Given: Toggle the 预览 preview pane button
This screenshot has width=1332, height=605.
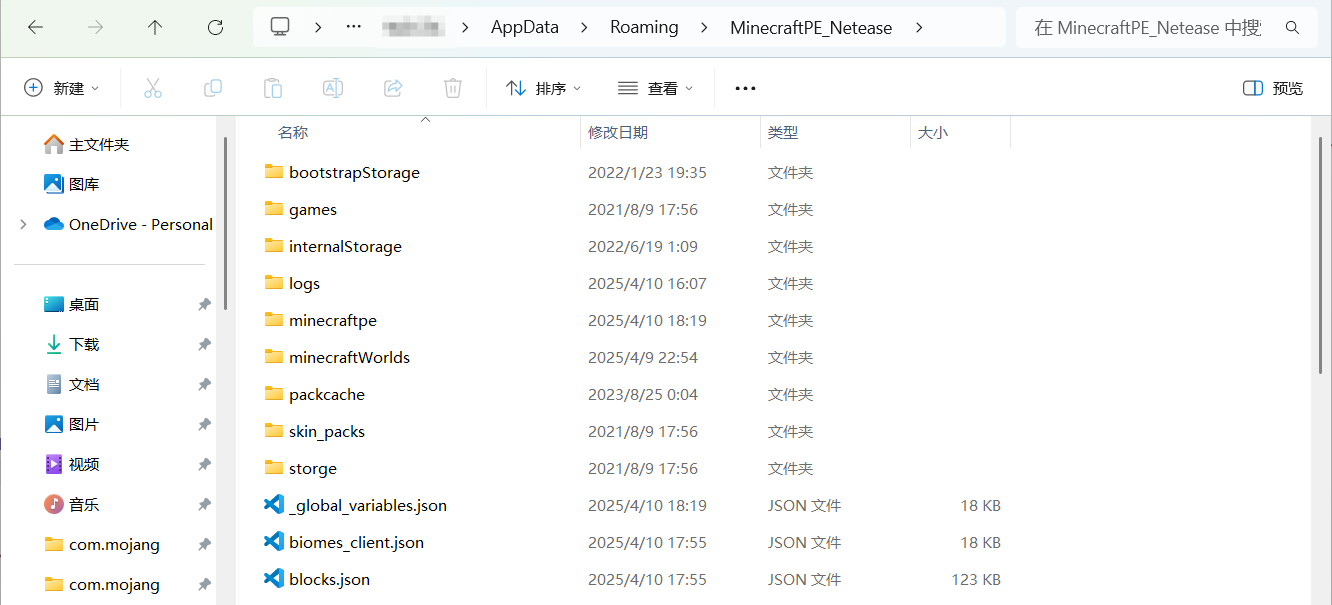Looking at the screenshot, I should pos(1273,88).
